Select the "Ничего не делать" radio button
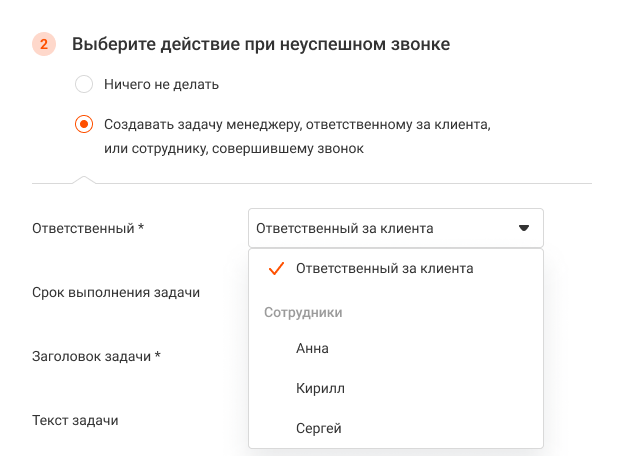 pyautogui.click(x=84, y=84)
